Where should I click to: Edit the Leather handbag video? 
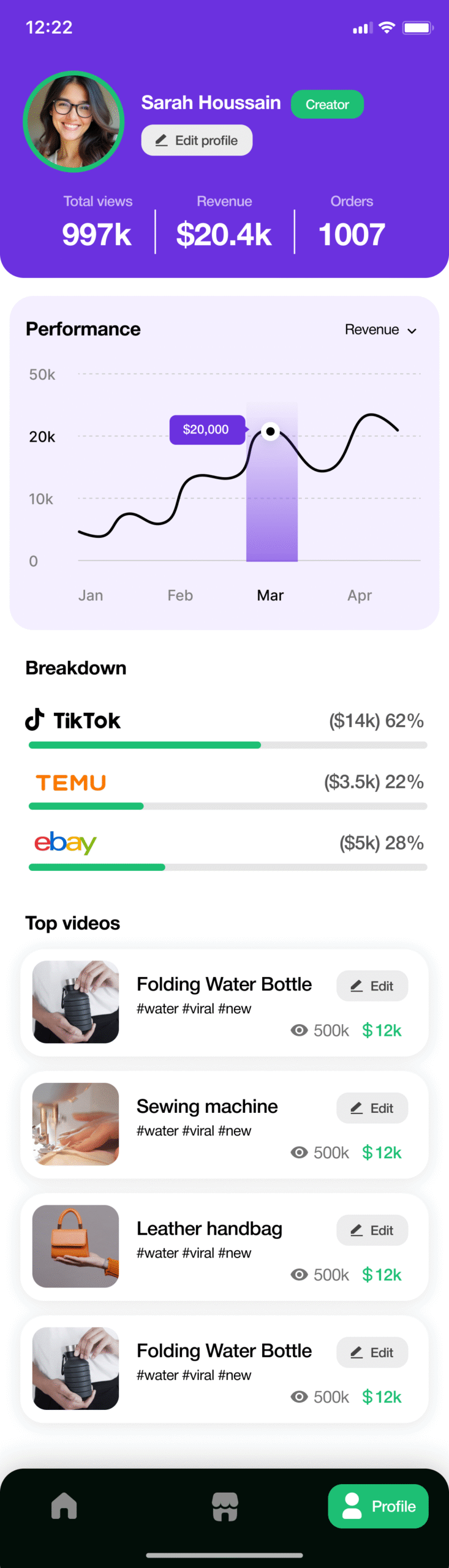pyautogui.click(x=372, y=1230)
